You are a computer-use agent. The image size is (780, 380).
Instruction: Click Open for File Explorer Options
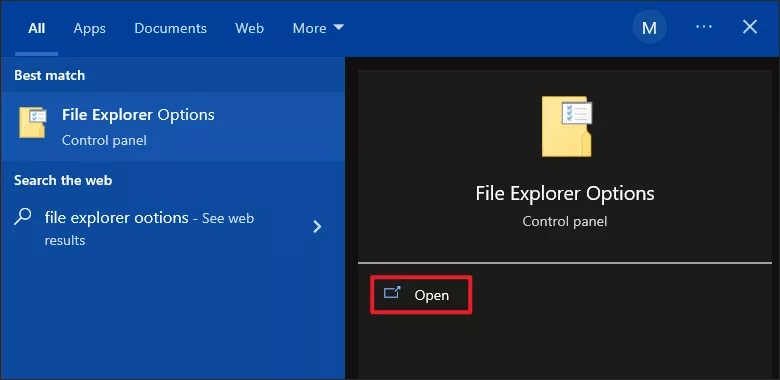coord(421,295)
